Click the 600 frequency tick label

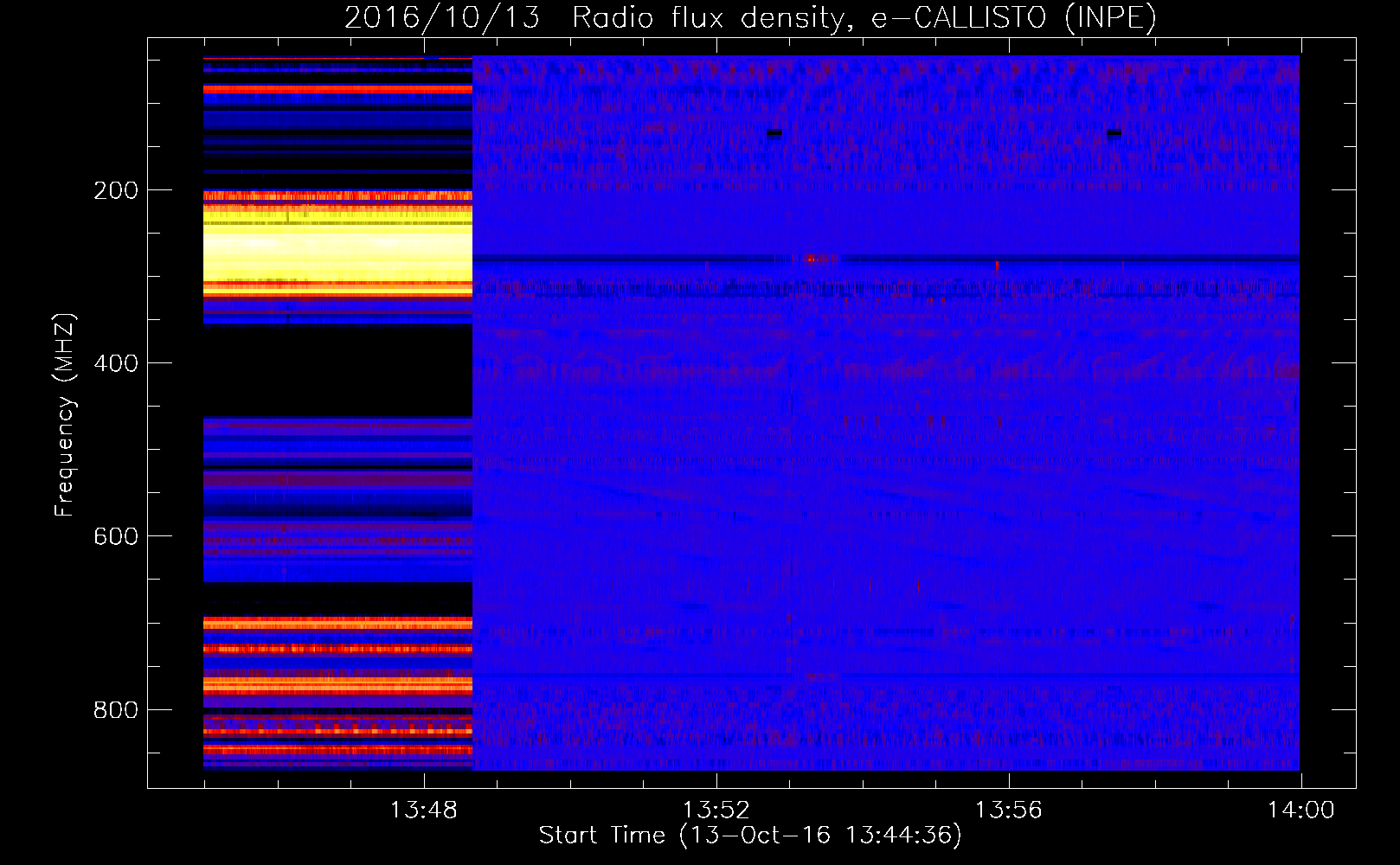tap(116, 536)
